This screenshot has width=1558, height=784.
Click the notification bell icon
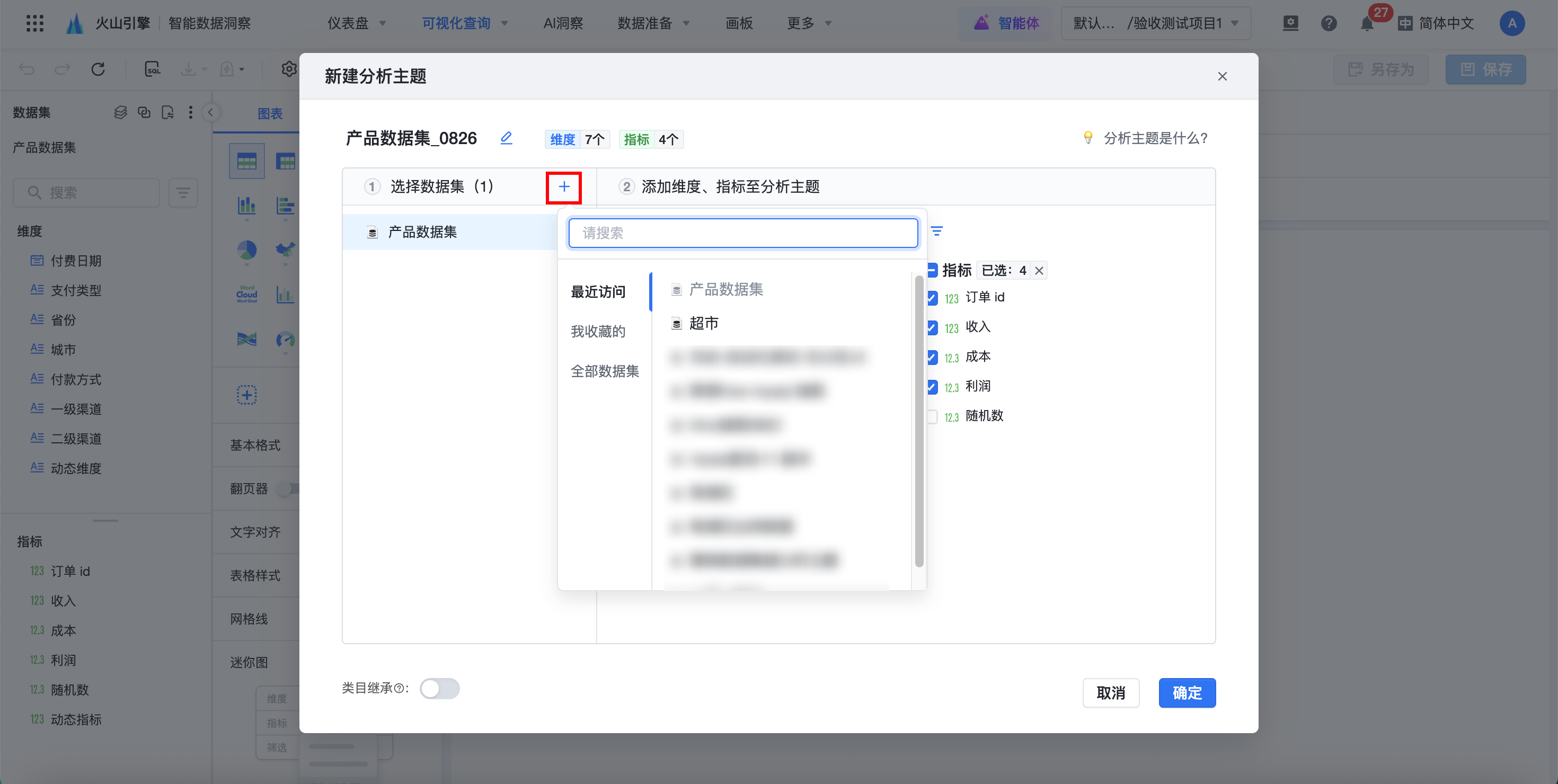[x=1366, y=24]
